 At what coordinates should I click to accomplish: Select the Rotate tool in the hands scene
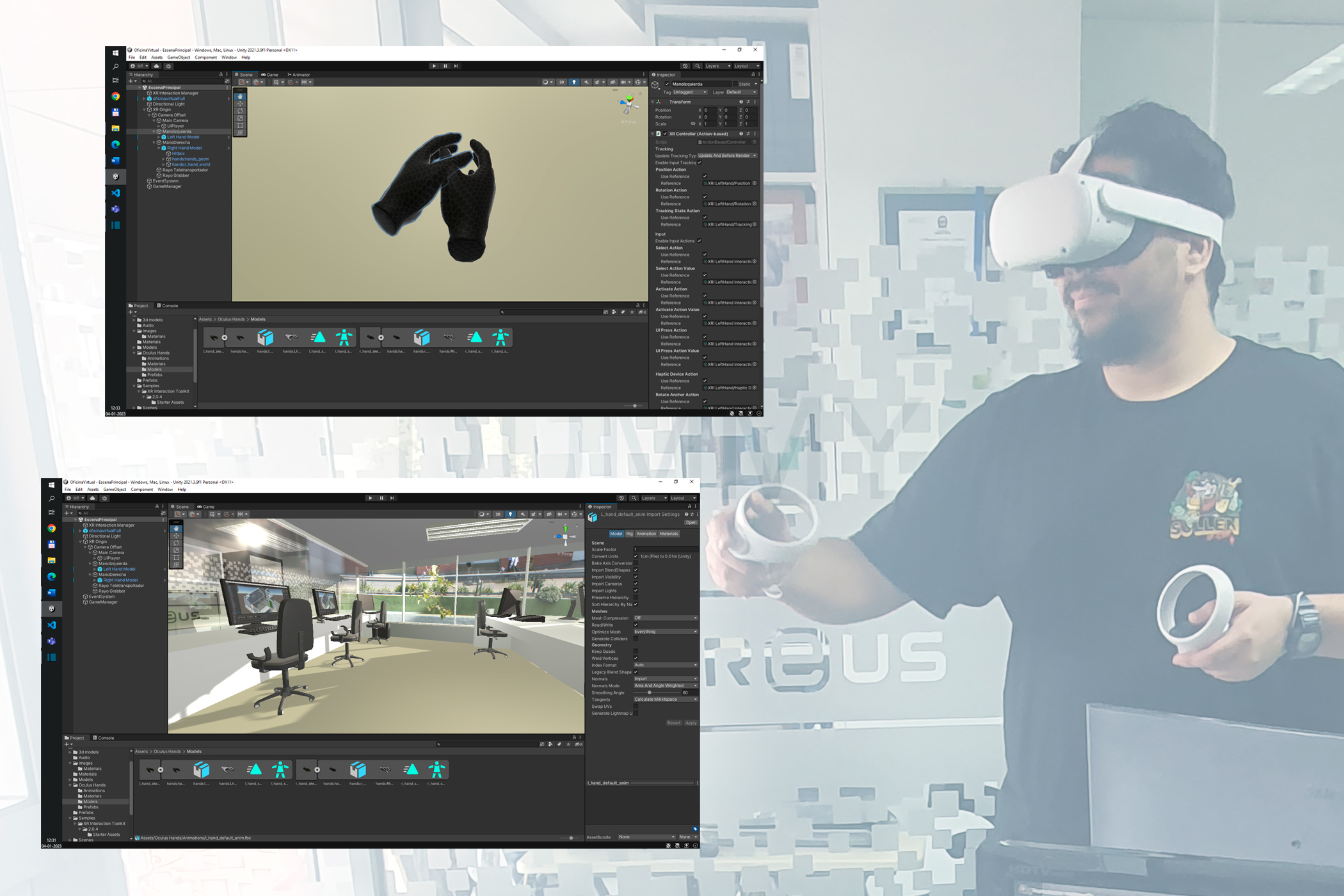pyautogui.click(x=240, y=111)
